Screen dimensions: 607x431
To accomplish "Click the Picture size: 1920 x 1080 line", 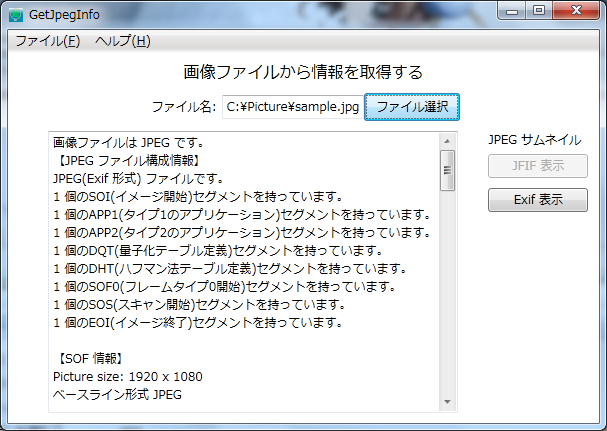I will [128, 376].
